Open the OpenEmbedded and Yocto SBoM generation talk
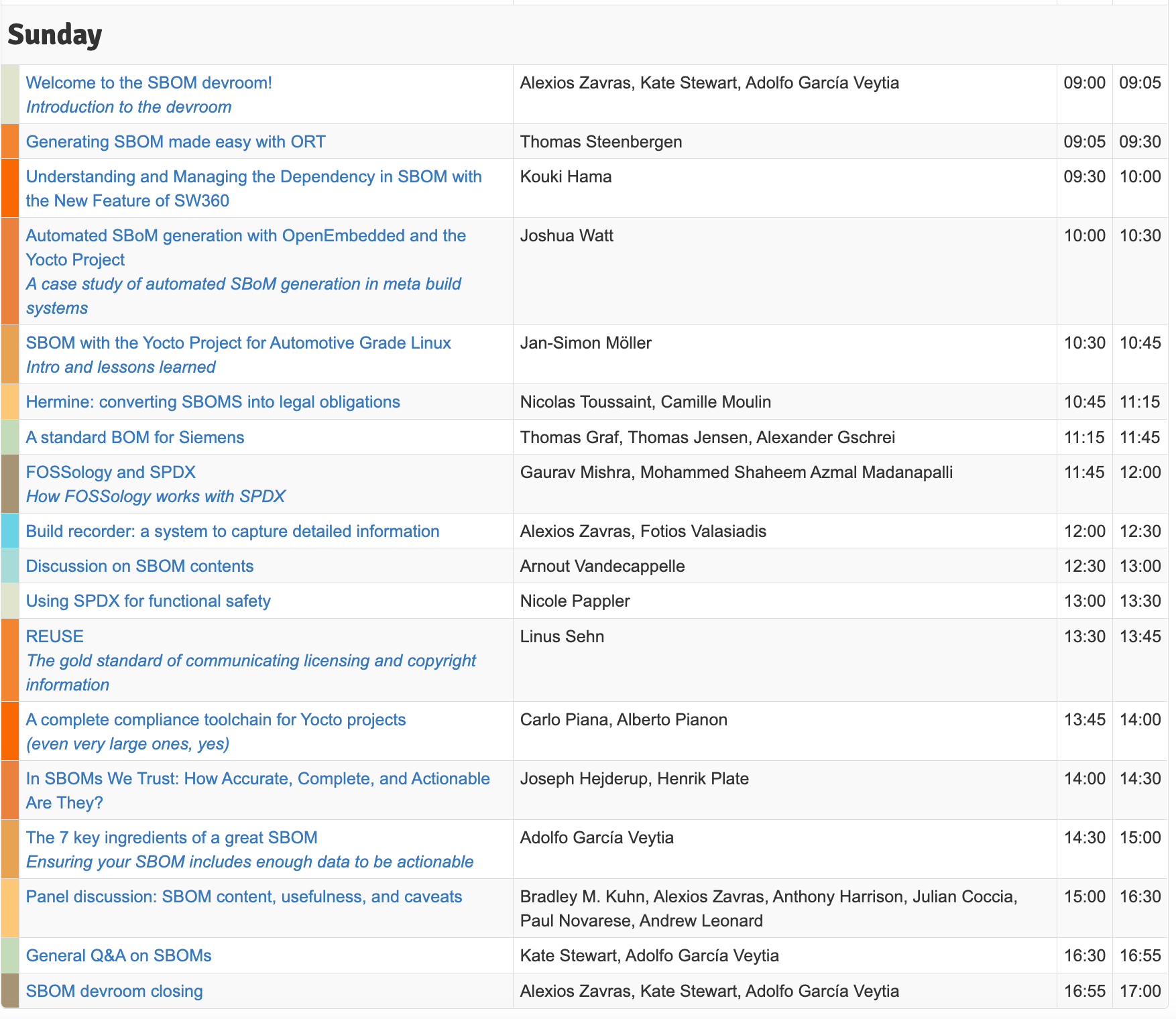This screenshot has width=1176, height=1019. pos(245,247)
